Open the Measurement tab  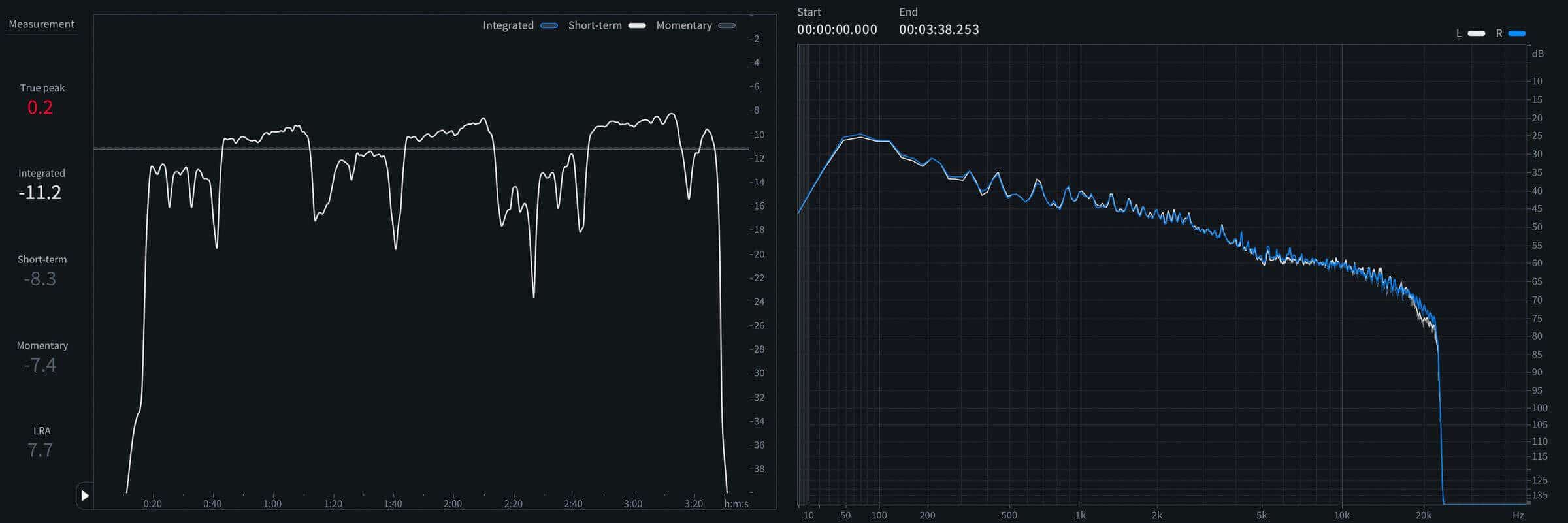coord(41,24)
